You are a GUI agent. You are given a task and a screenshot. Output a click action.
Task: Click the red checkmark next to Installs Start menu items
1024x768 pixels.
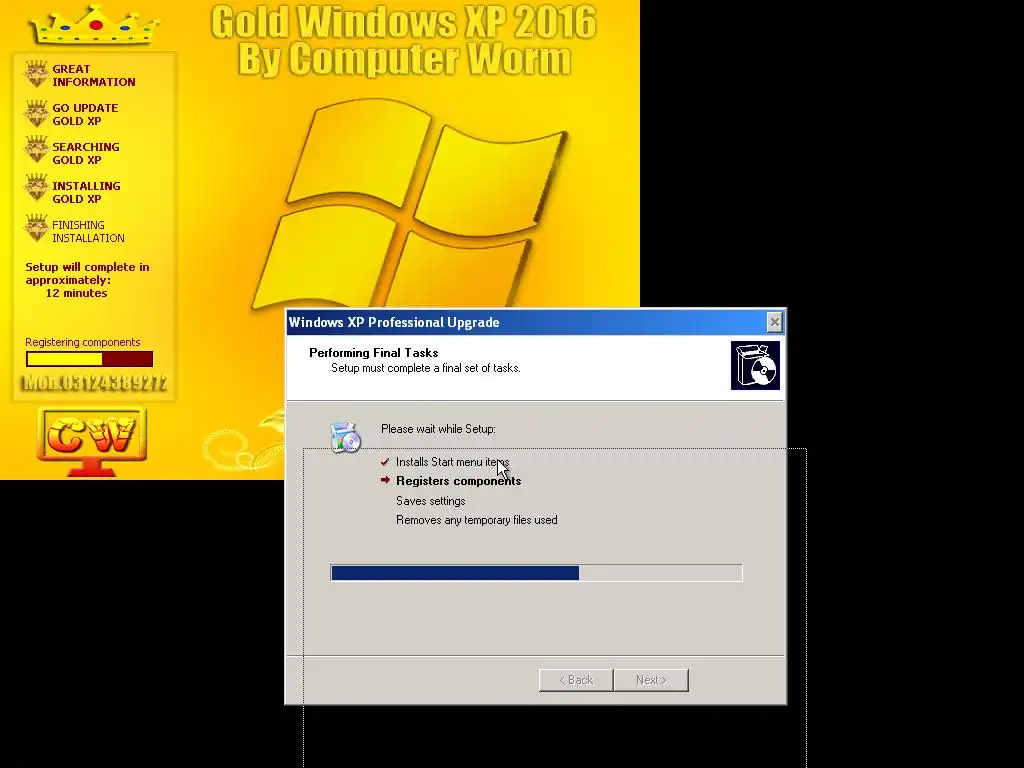coord(385,462)
